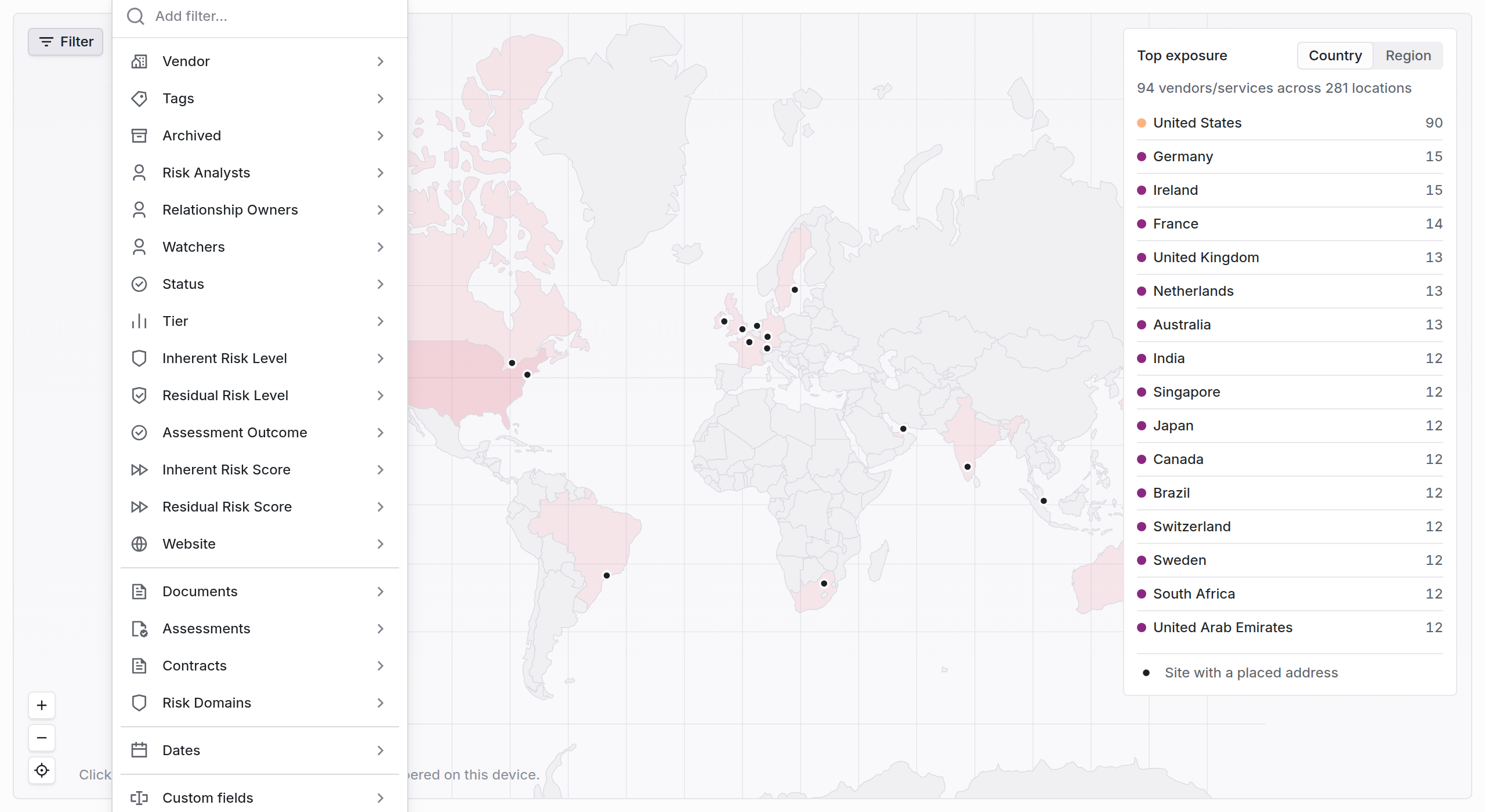Viewport: 1485px width, 812px height.
Task: Click the Risk Analysts person icon
Action: (x=139, y=173)
